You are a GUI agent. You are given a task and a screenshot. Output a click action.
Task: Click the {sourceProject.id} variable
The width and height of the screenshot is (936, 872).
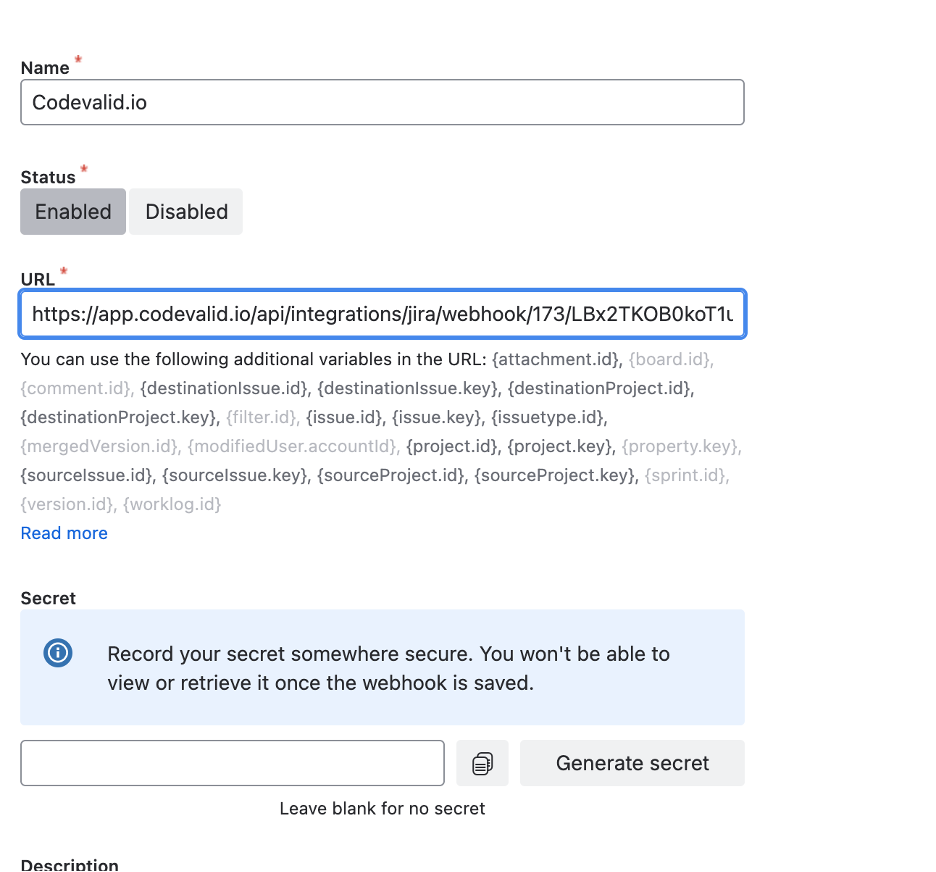pos(390,475)
